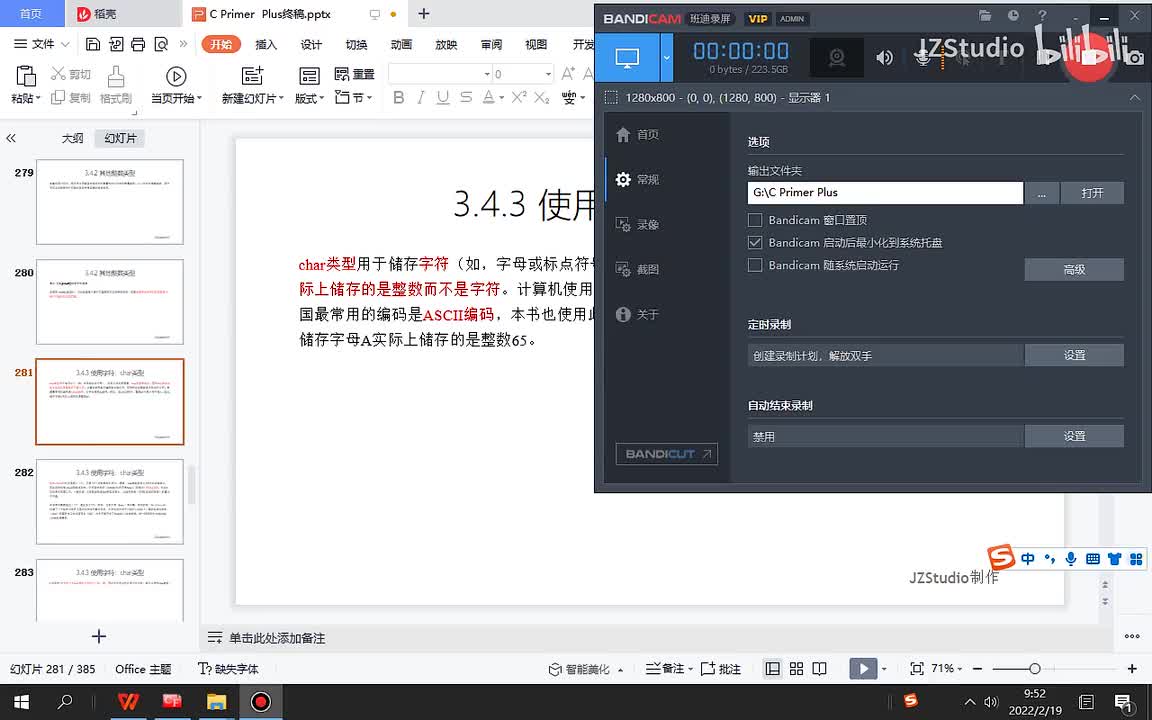Collapse Bandicam capture area bar chevron
Viewport: 1152px width, 720px height.
point(1134,98)
